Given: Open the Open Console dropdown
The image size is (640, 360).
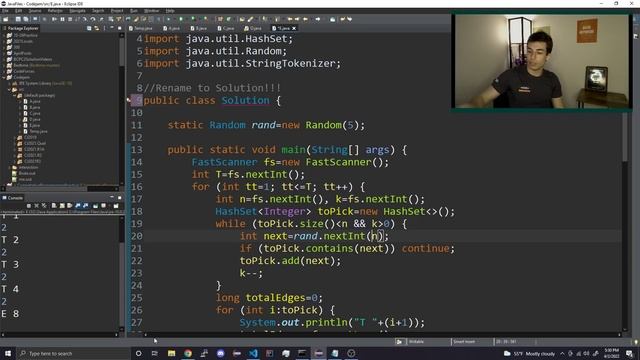Looking at the screenshot, I should 116,206.
